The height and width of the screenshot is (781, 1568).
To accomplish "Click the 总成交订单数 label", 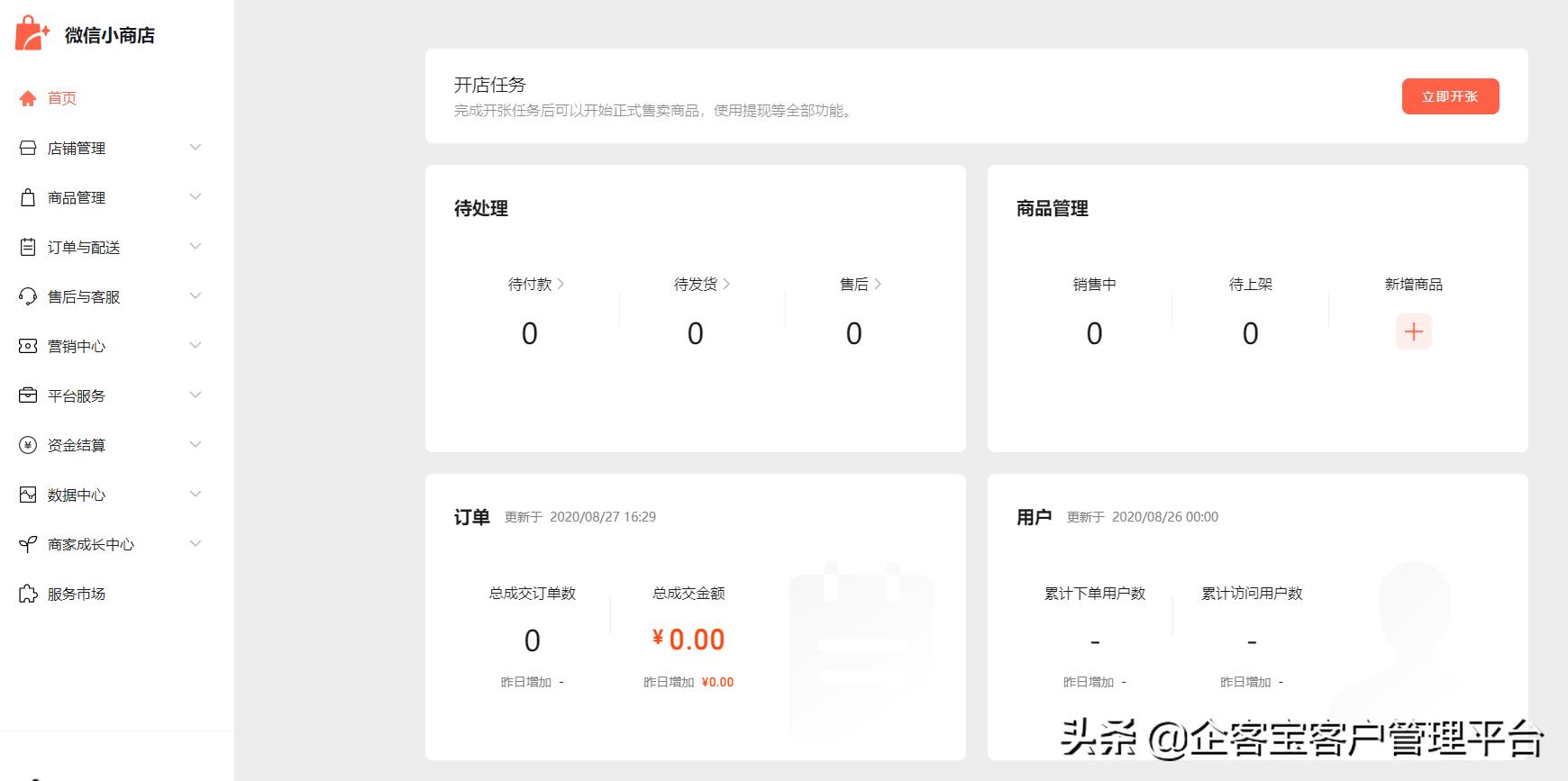I will click(533, 593).
